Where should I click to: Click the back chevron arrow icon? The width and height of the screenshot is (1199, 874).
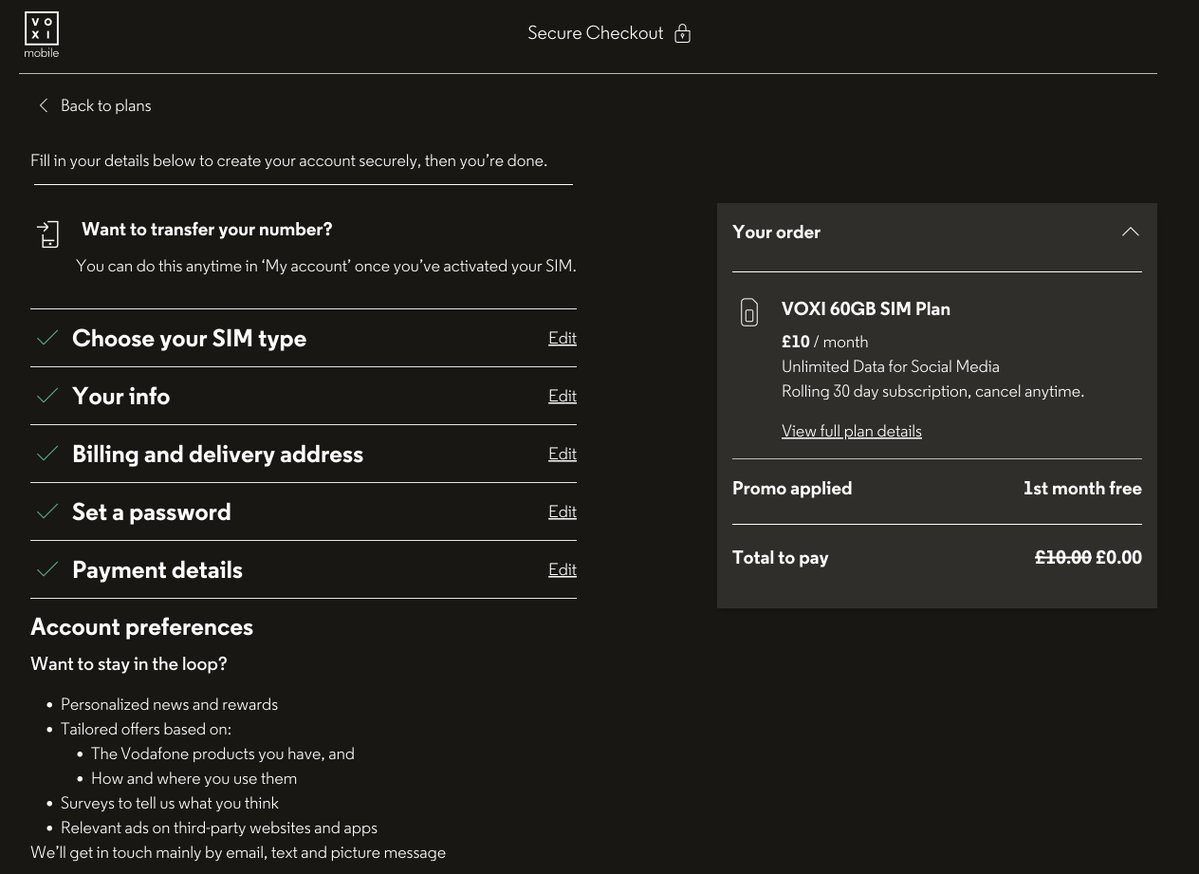click(x=44, y=106)
